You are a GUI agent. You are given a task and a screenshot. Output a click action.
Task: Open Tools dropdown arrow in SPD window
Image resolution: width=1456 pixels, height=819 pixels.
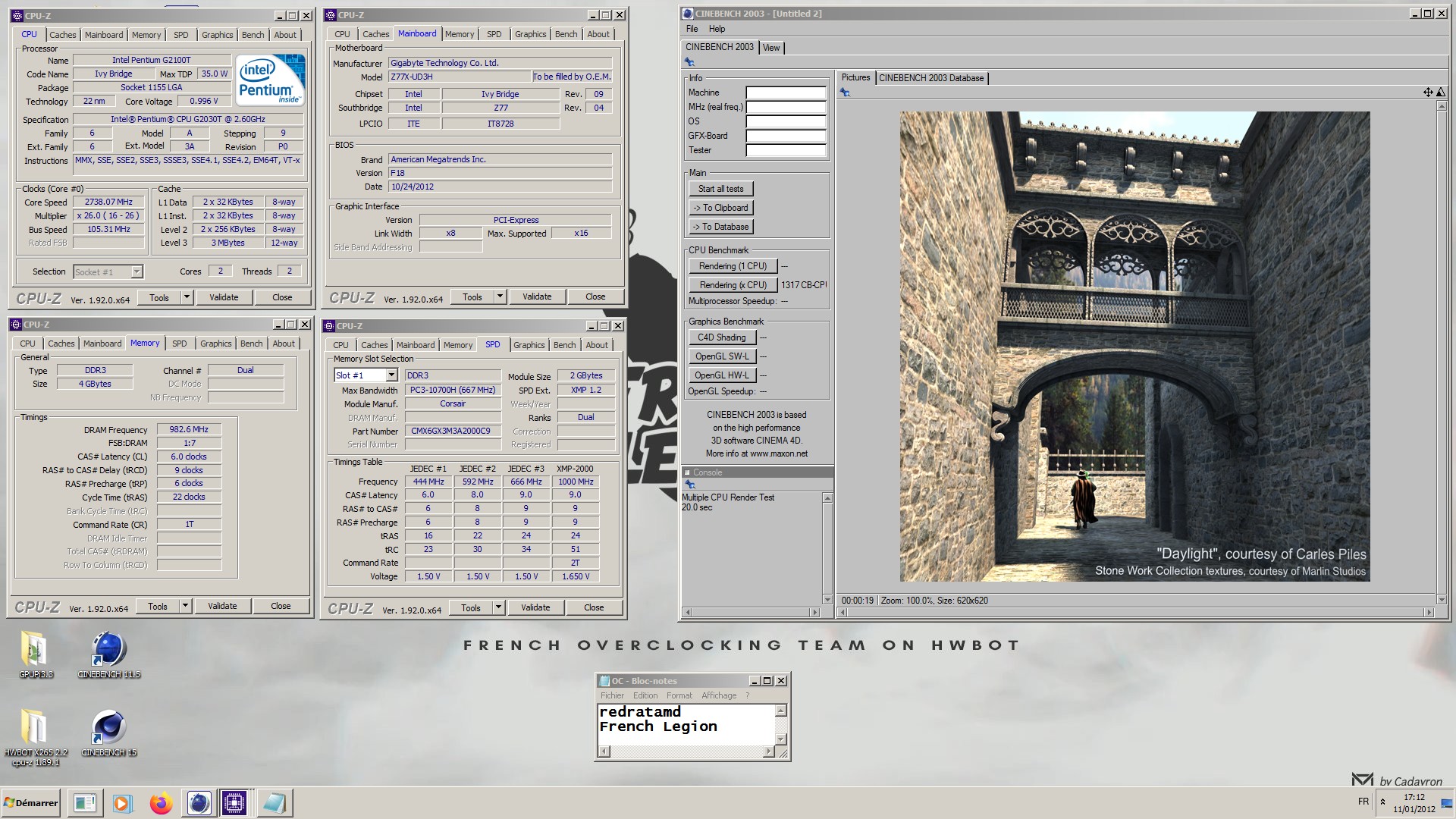pos(498,607)
